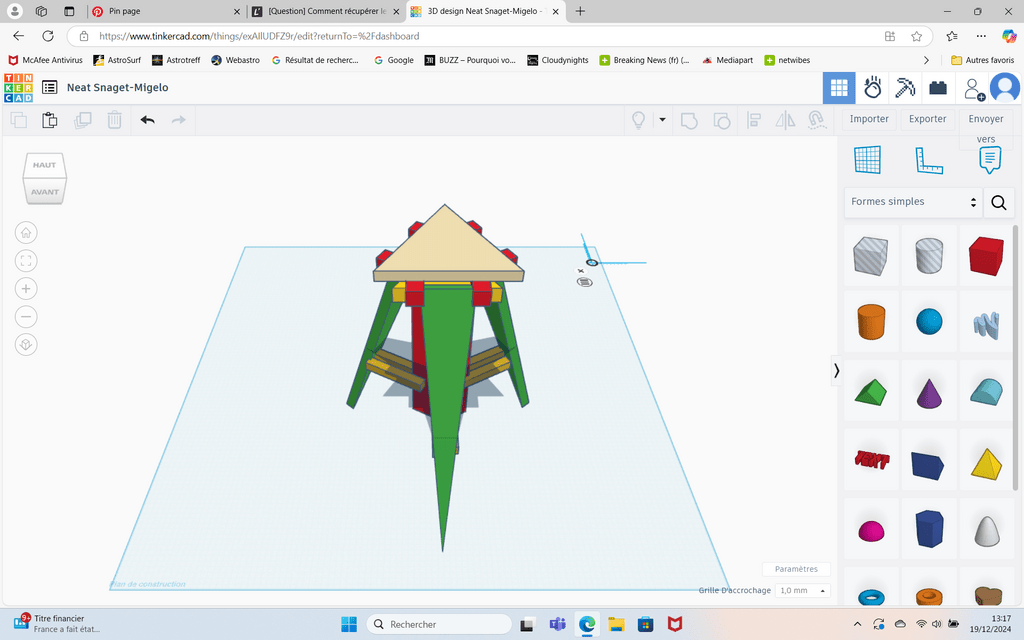1024x640 pixels.
Task: Pick the yellow Pyramid shape
Action: click(x=986, y=464)
